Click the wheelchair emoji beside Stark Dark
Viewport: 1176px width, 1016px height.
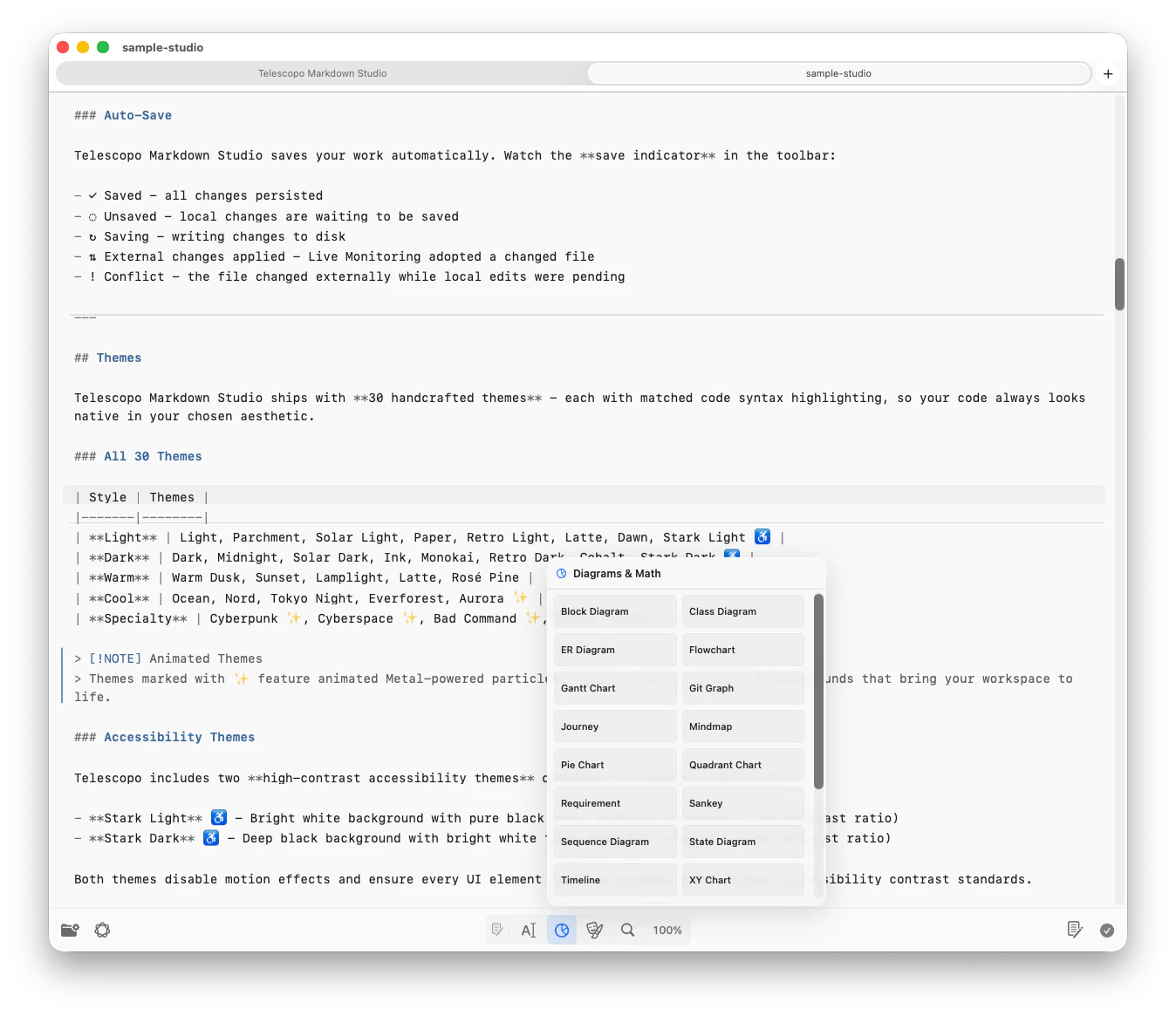click(x=211, y=837)
